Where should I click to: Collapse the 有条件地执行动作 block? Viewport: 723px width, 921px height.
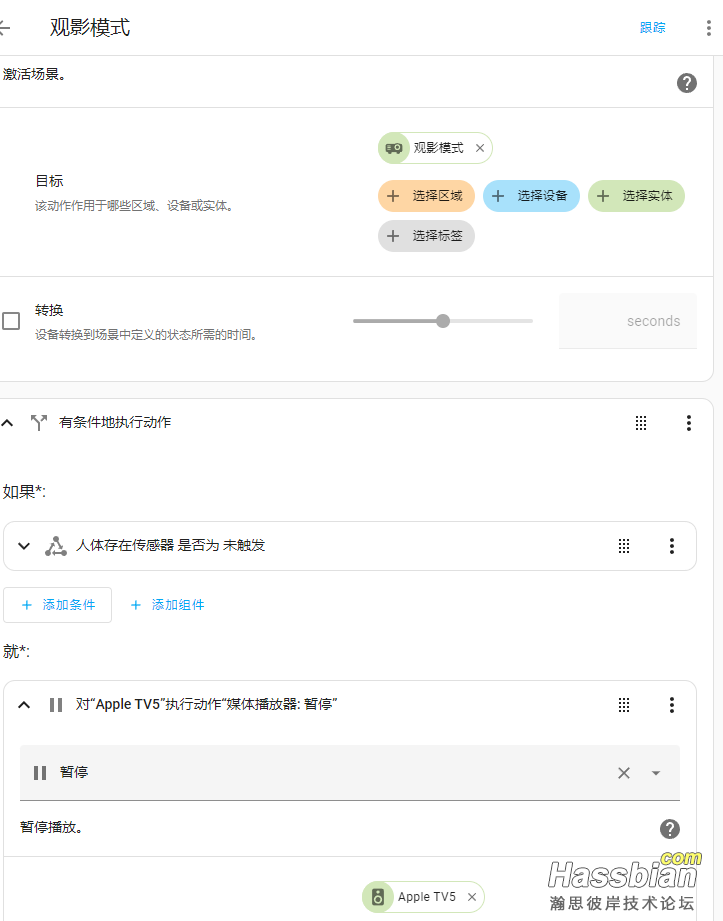tap(7, 422)
